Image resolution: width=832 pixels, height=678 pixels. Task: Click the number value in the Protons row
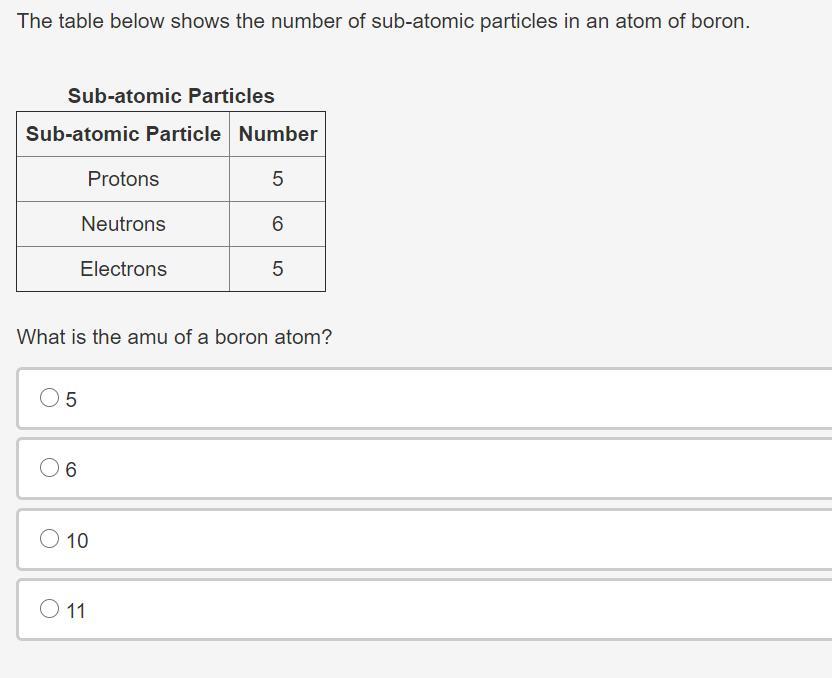[277, 179]
